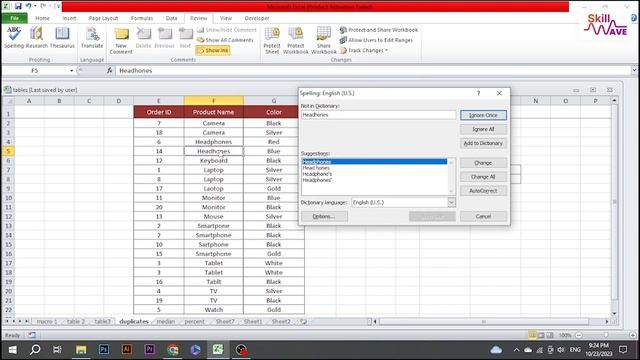Viewport: 640px width, 360px height.
Task: Click Allow Users to Edit Ranges
Action: [x=376, y=40]
